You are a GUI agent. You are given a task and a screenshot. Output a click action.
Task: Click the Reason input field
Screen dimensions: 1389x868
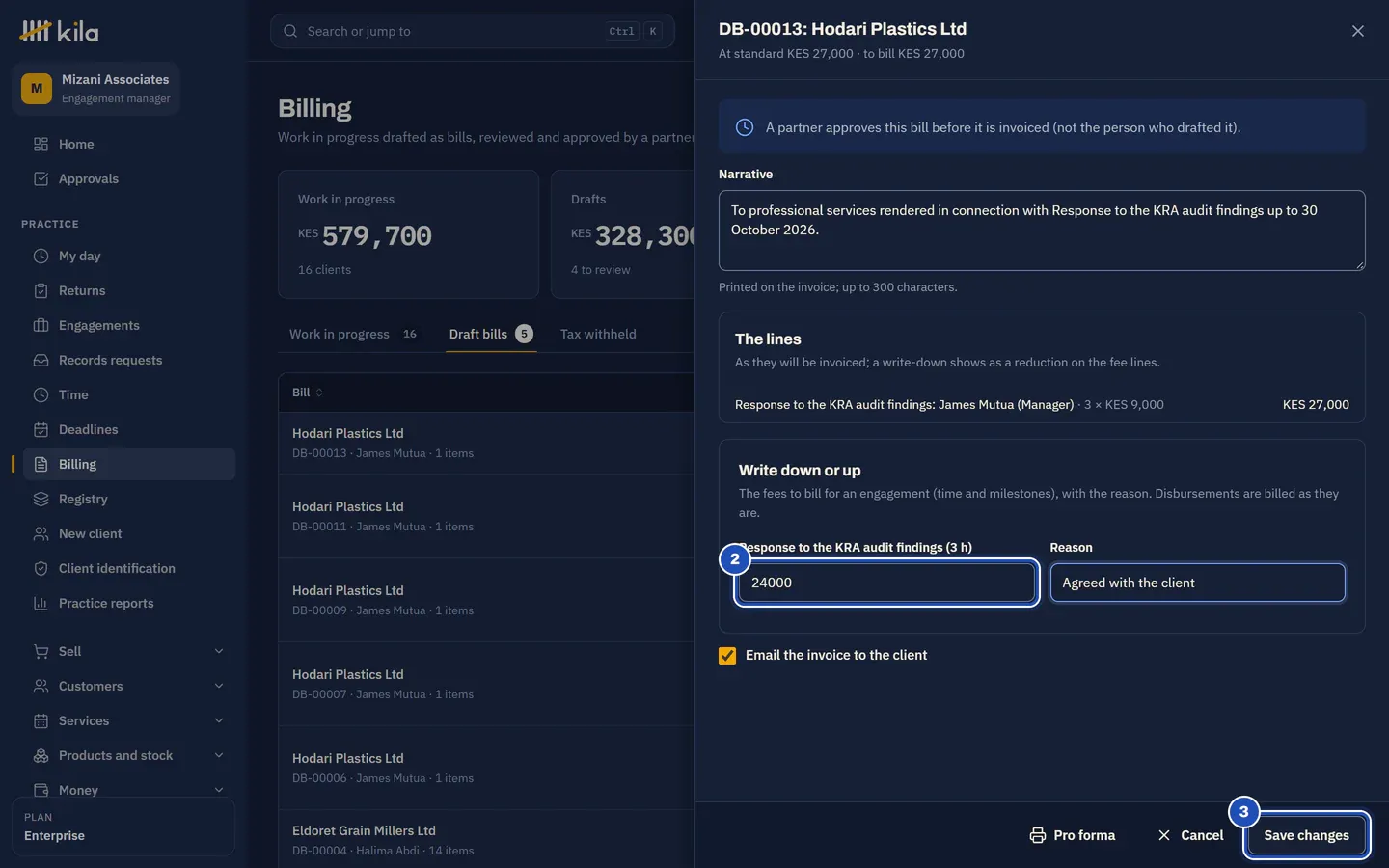[x=1197, y=583]
